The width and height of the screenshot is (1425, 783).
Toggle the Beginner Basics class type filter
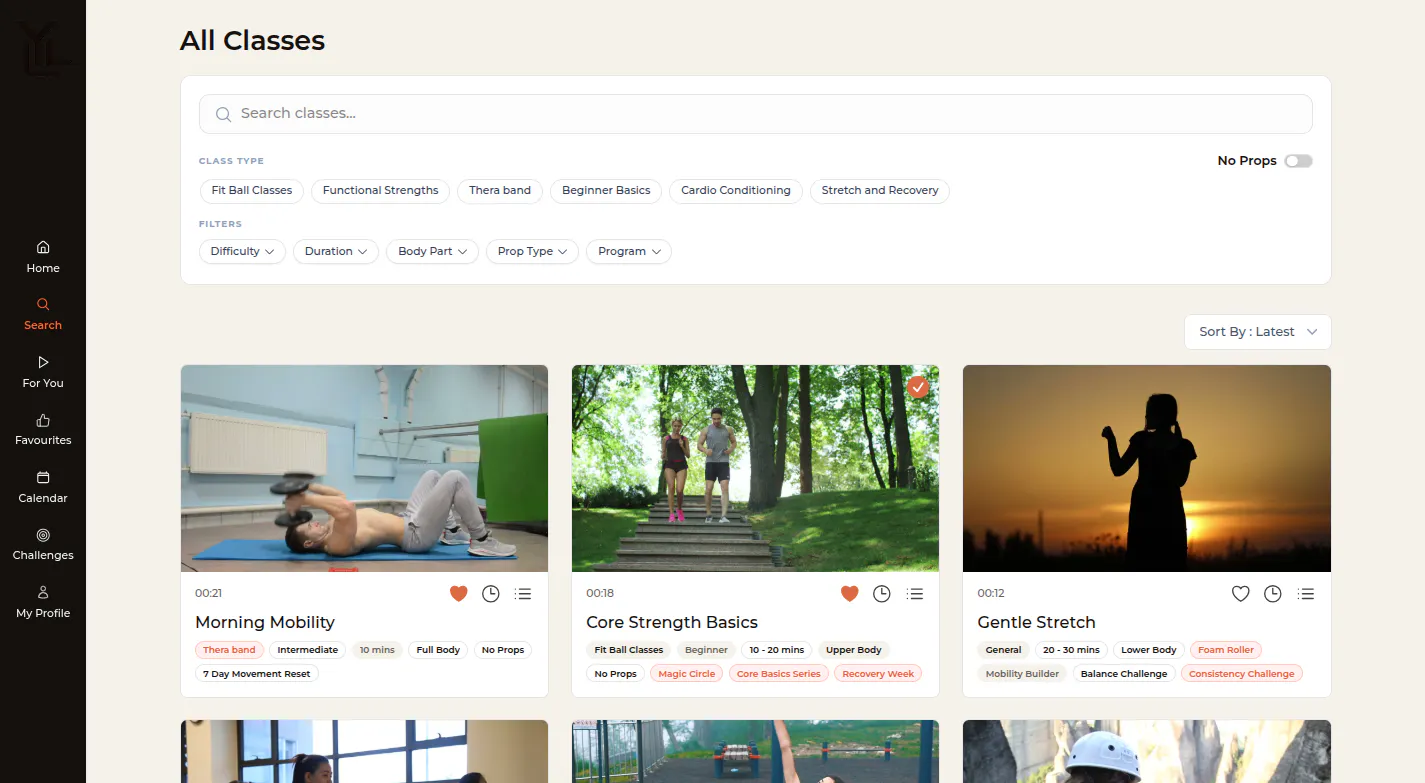tap(606, 190)
